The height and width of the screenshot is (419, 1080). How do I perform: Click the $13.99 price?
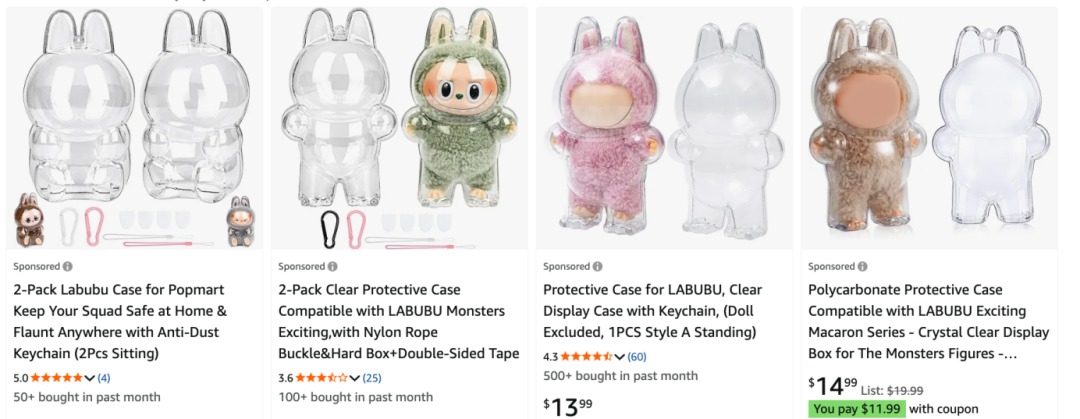pos(568,406)
